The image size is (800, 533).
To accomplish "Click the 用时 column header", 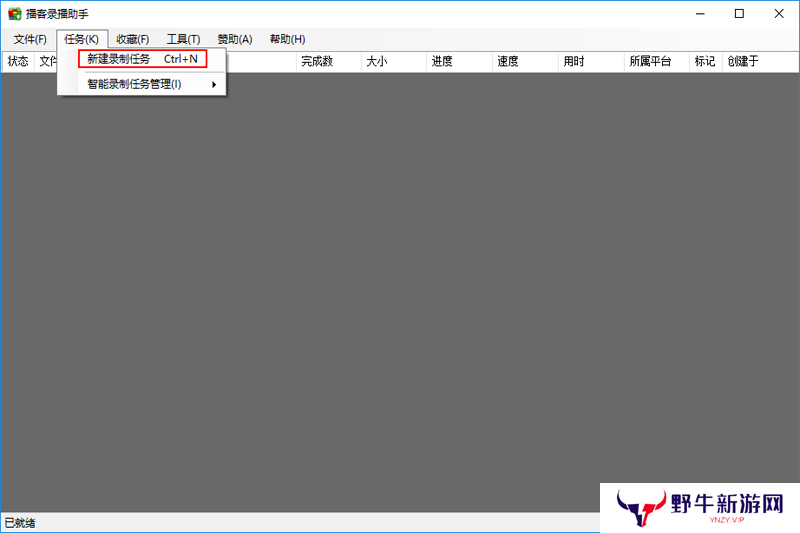I will (x=591, y=62).
